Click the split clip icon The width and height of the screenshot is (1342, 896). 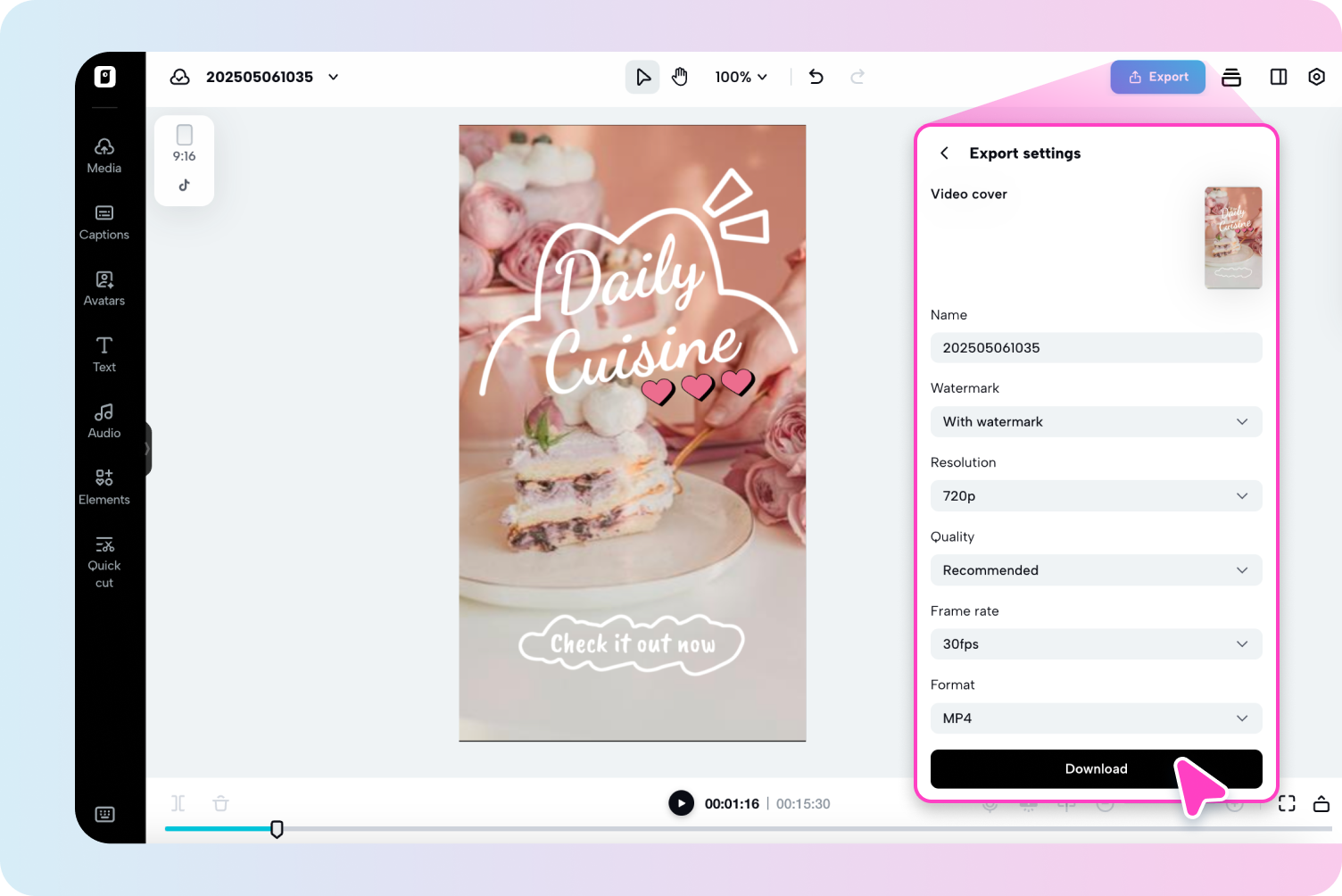[x=178, y=803]
